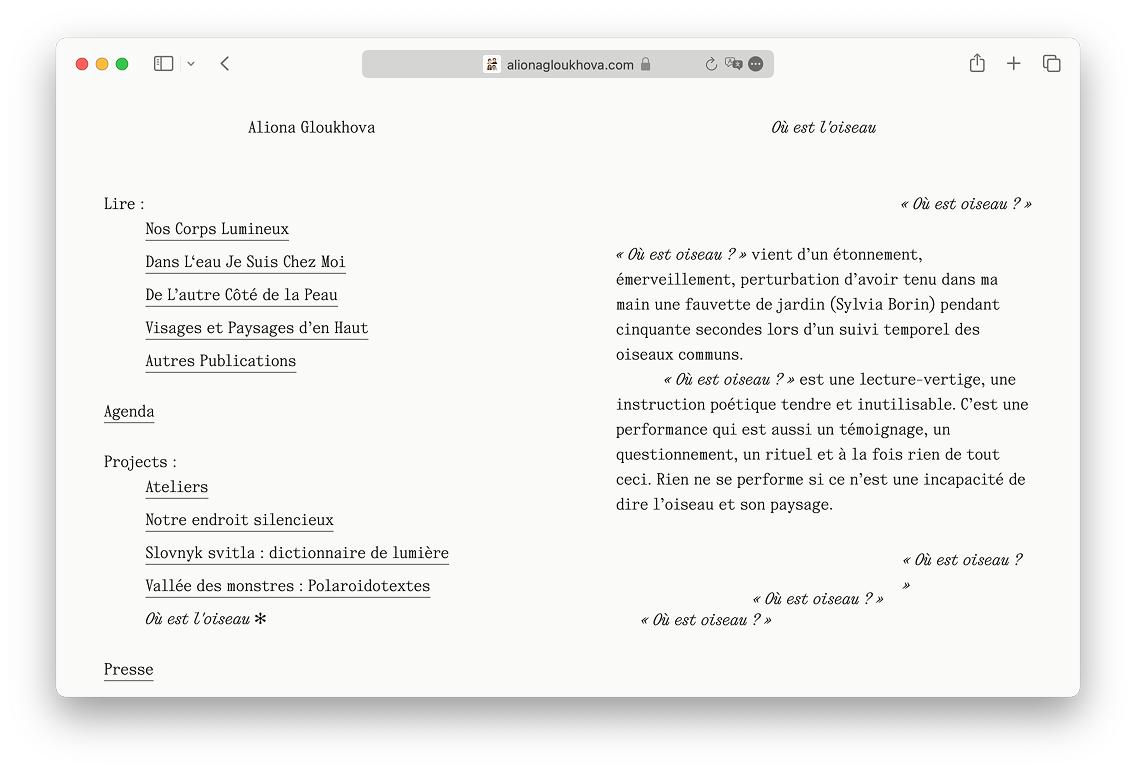Image resolution: width=1136 pixels, height=771 pixels.
Task: Reload the page with the refresh icon
Action: pos(711,64)
